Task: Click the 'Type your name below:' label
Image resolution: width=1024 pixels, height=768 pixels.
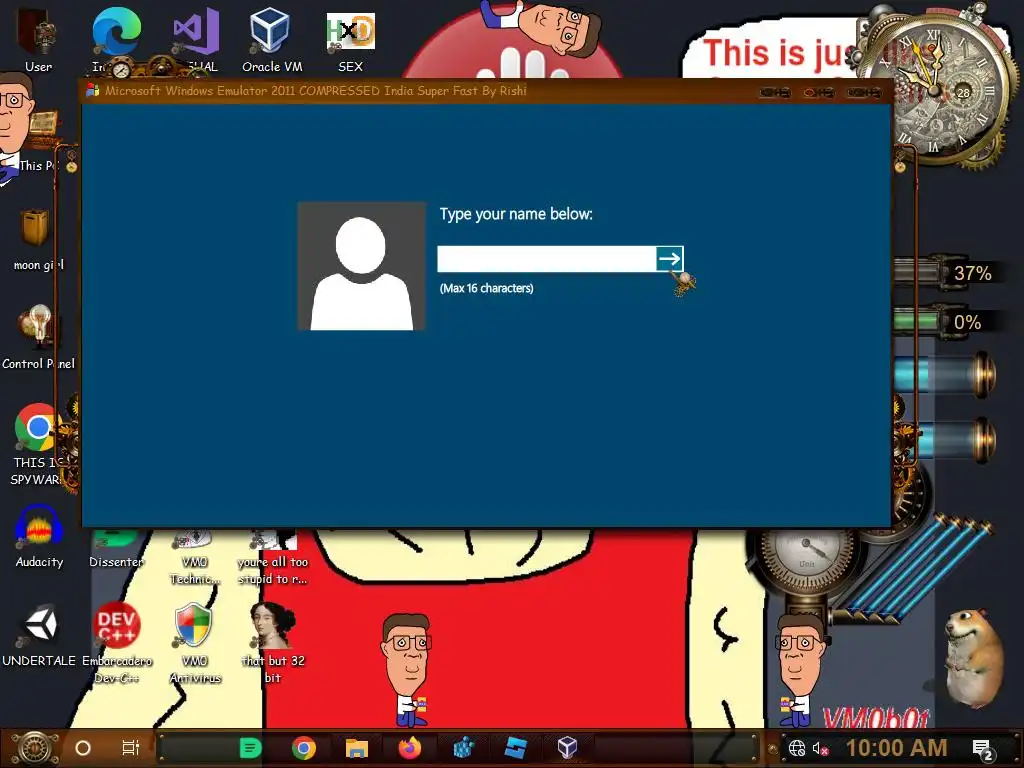Action: point(516,214)
